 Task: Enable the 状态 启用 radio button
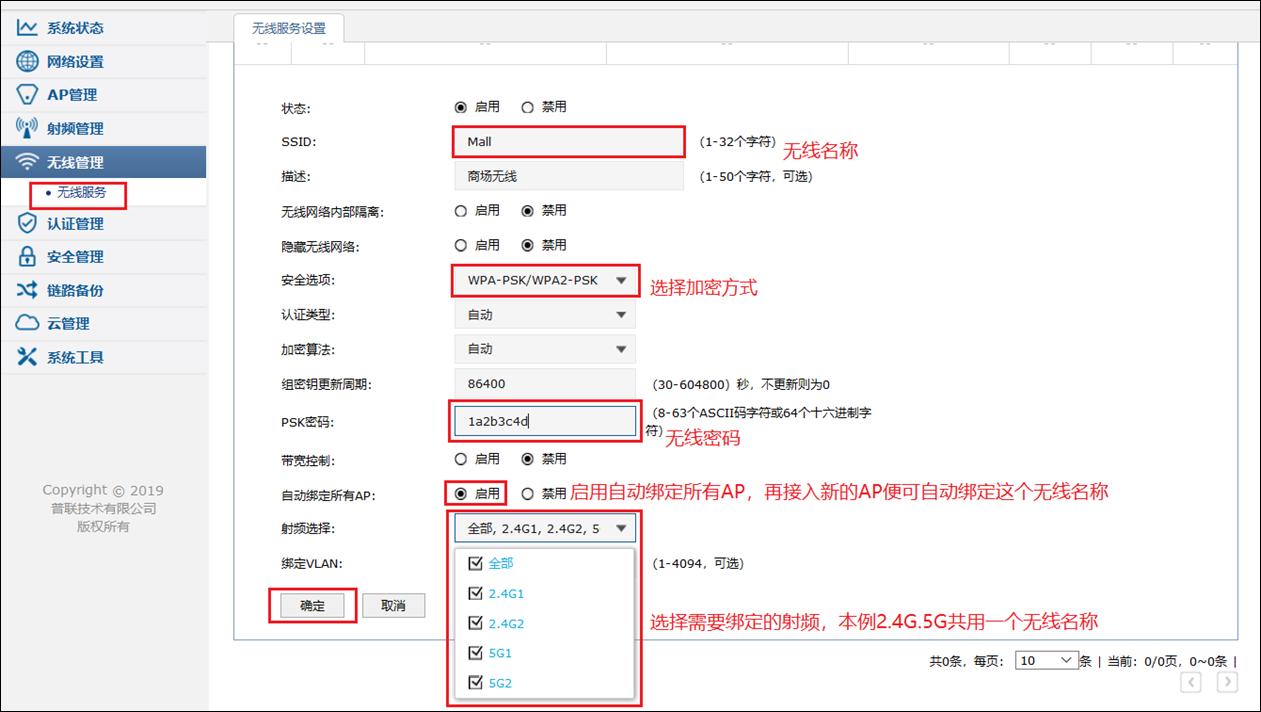pyautogui.click(x=460, y=107)
